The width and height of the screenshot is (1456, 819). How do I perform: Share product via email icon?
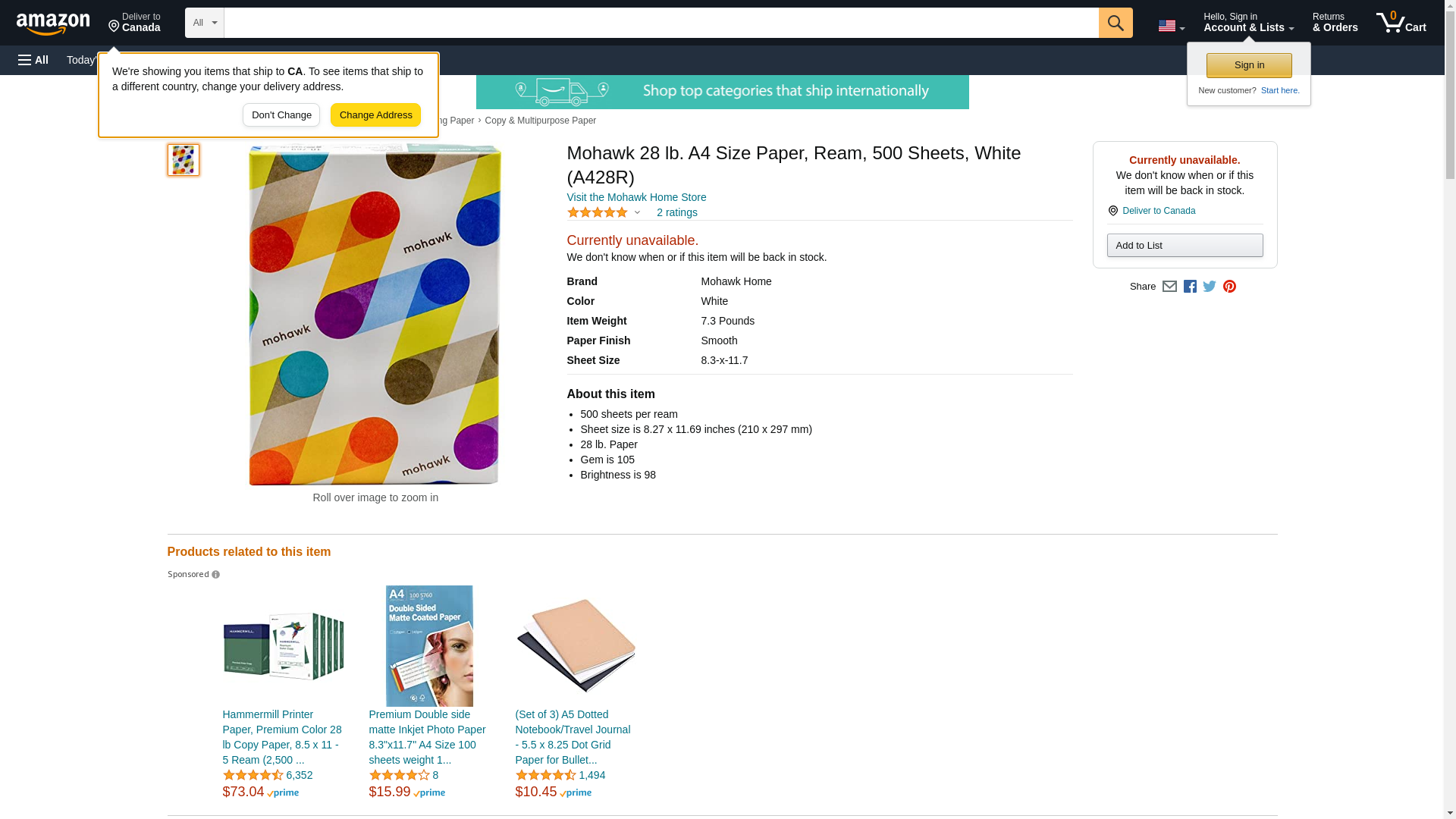1169,287
